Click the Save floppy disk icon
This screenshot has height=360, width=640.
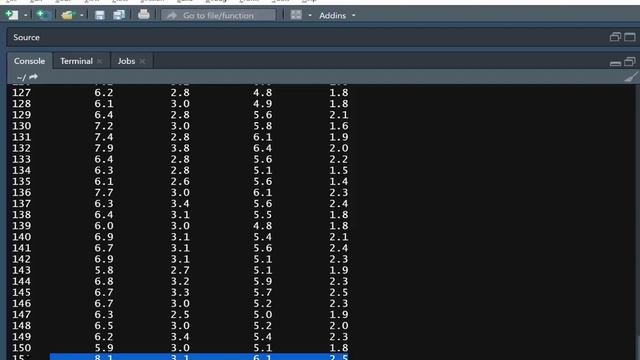coord(100,16)
